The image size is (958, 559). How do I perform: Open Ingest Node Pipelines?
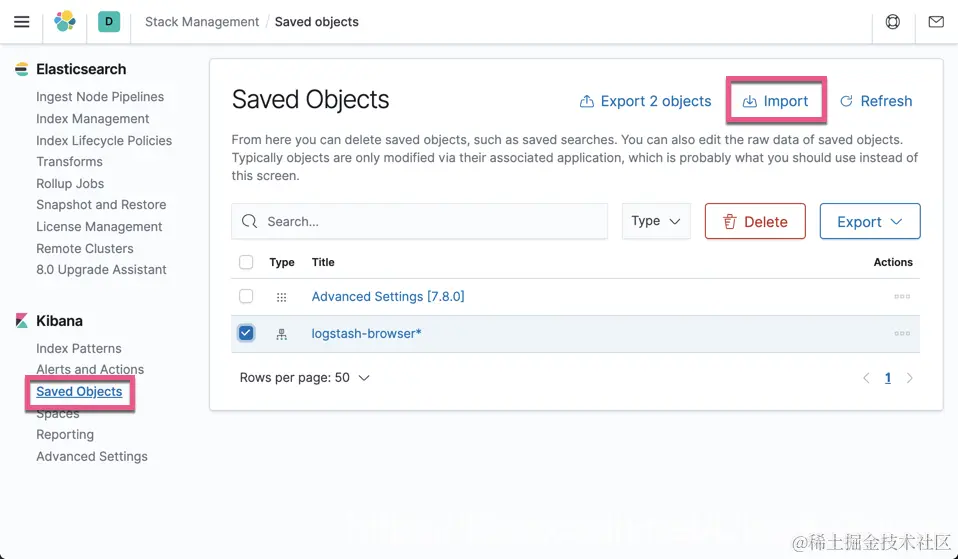(100, 97)
